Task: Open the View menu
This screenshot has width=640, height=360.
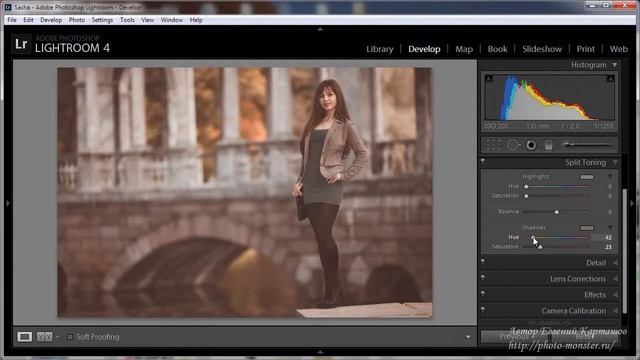Action: tap(148, 20)
